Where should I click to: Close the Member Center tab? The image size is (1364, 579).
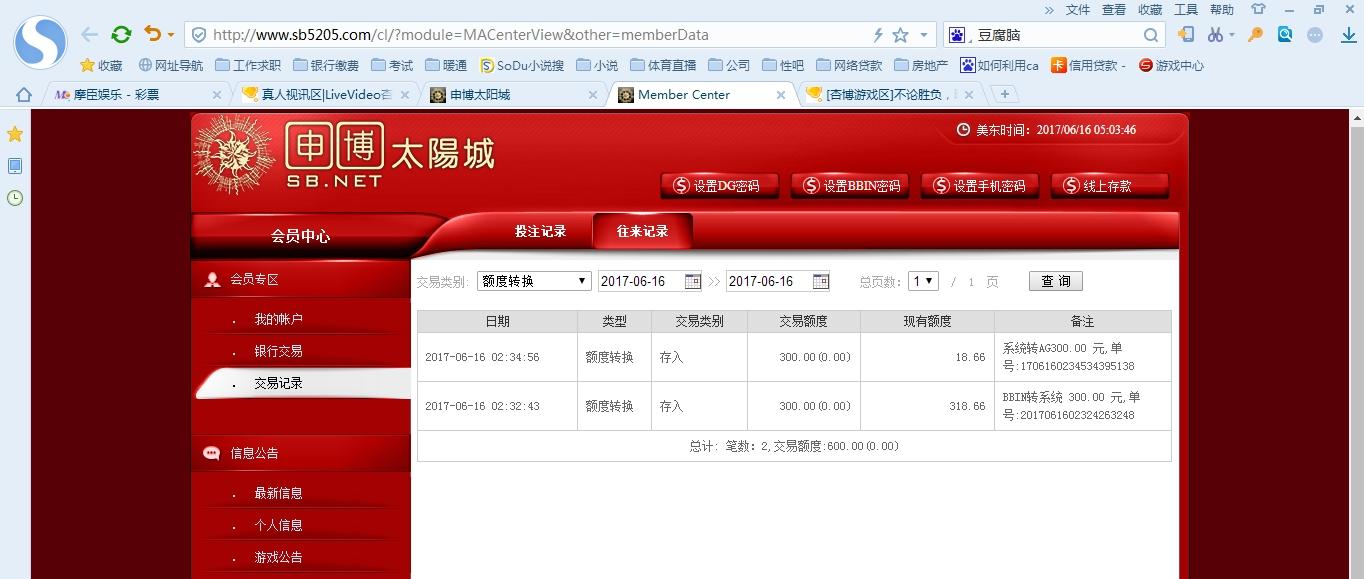tap(781, 95)
